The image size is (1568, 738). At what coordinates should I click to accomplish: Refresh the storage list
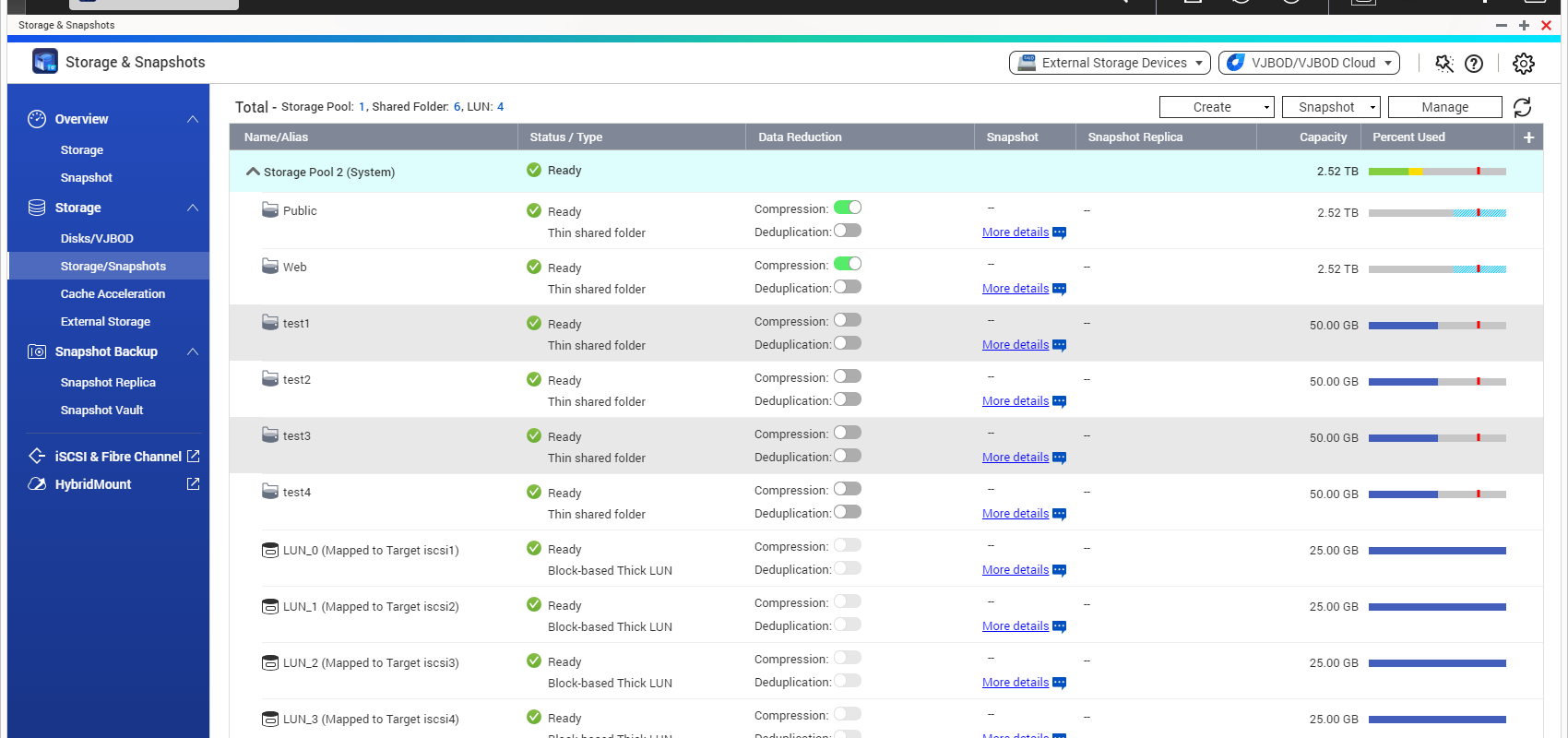[x=1523, y=107]
